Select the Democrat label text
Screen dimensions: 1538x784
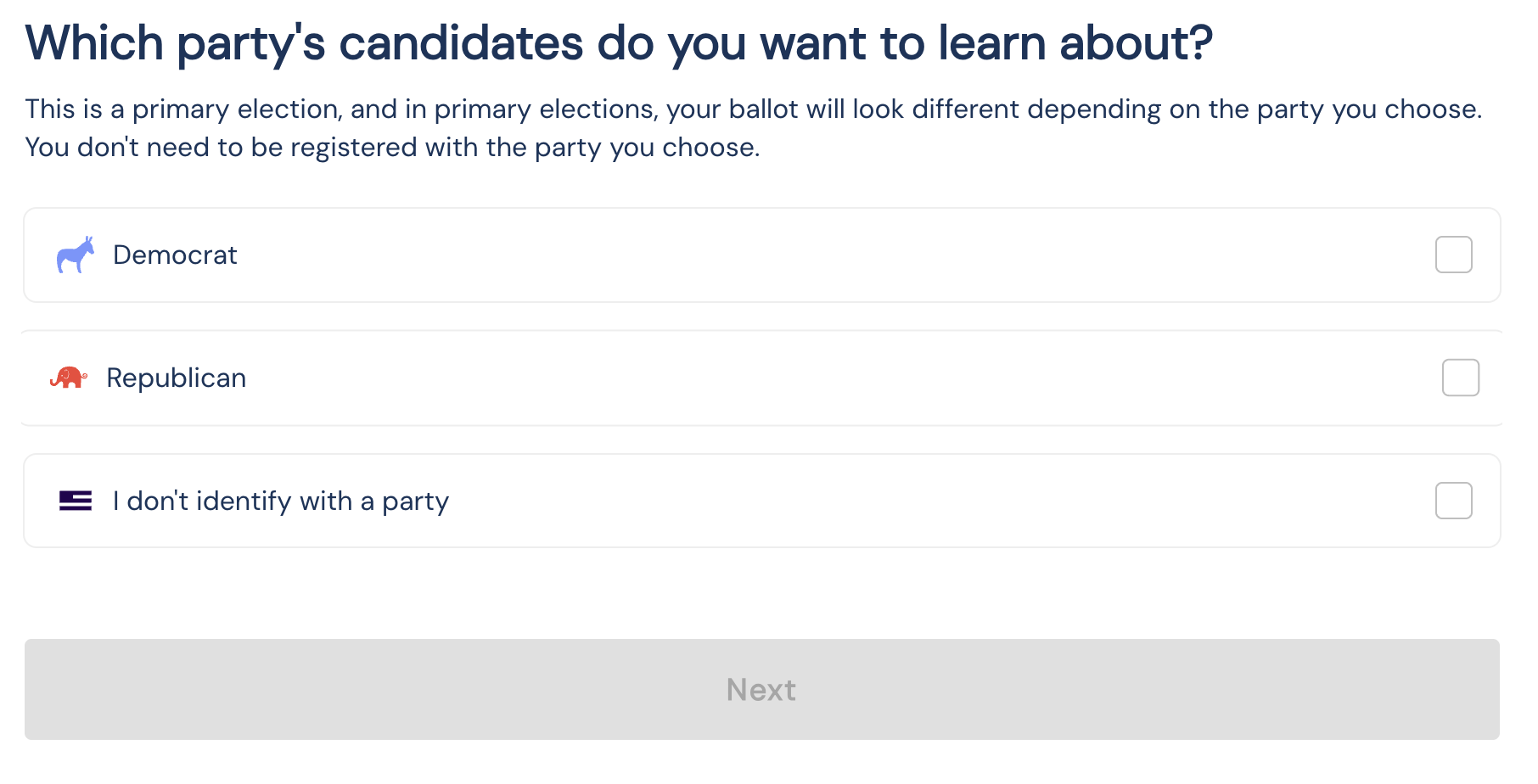[x=175, y=255]
